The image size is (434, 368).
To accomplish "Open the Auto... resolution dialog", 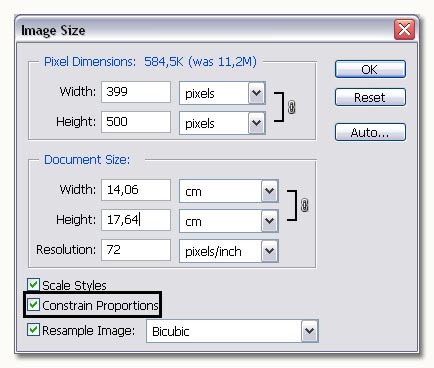I will (370, 132).
